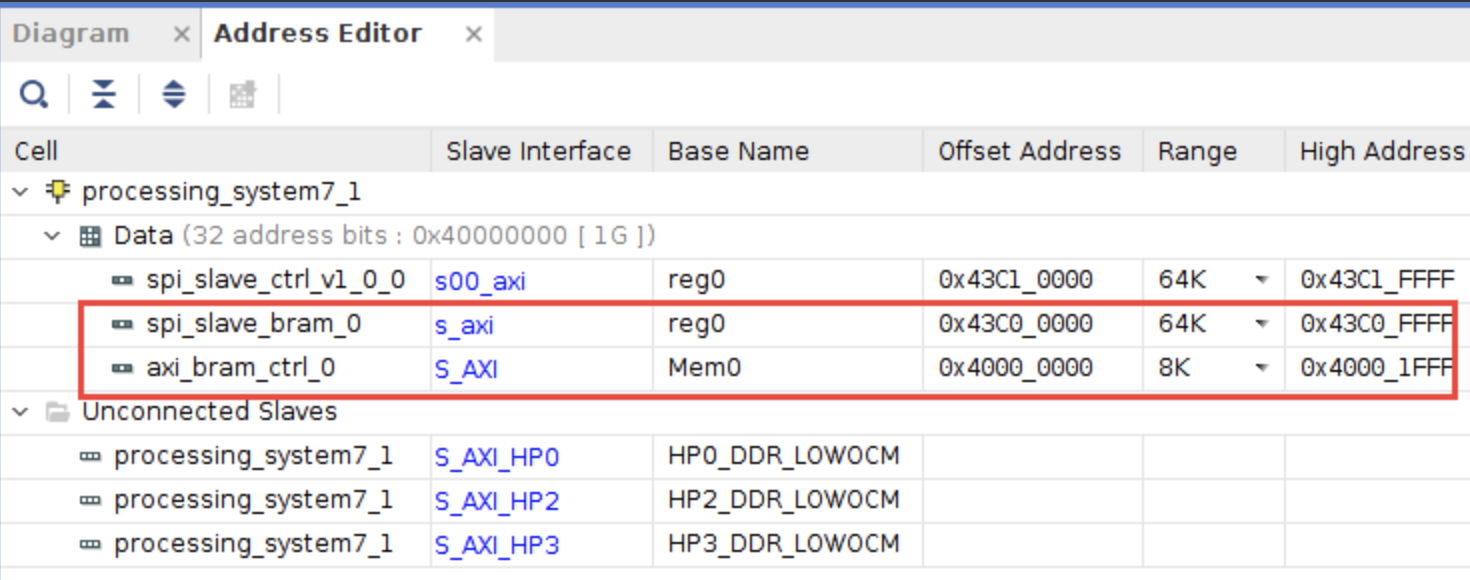The height and width of the screenshot is (580, 1470).
Task: Click segment icon beside spi_slave_bram_0
Action: (x=123, y=324)
